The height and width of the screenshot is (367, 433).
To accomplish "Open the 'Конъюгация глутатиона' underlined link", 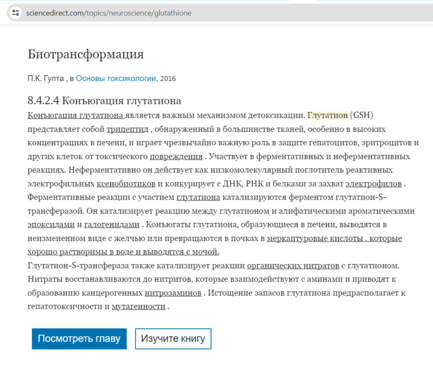I will coord(75,115).
